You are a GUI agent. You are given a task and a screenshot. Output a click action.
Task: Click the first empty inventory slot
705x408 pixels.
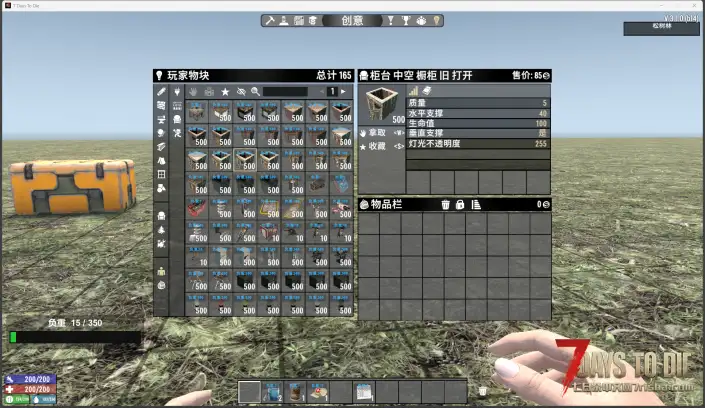[x=369, y=224]
